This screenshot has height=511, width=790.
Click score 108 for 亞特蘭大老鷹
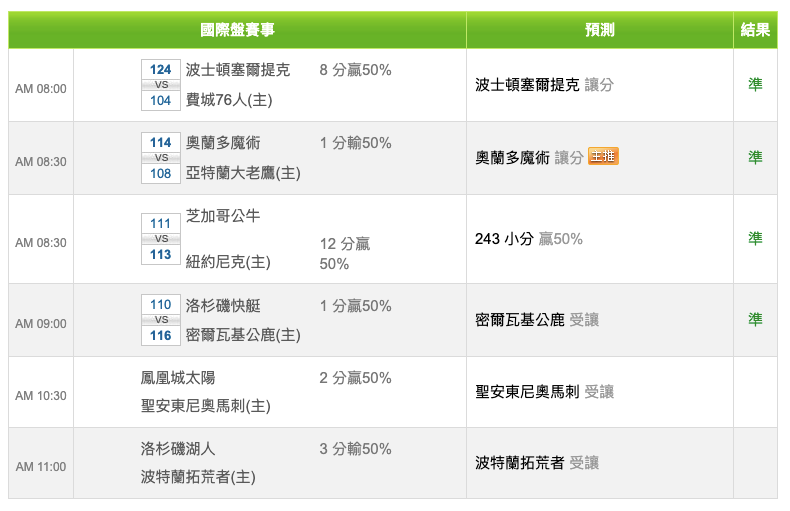(x=161, y=173)
